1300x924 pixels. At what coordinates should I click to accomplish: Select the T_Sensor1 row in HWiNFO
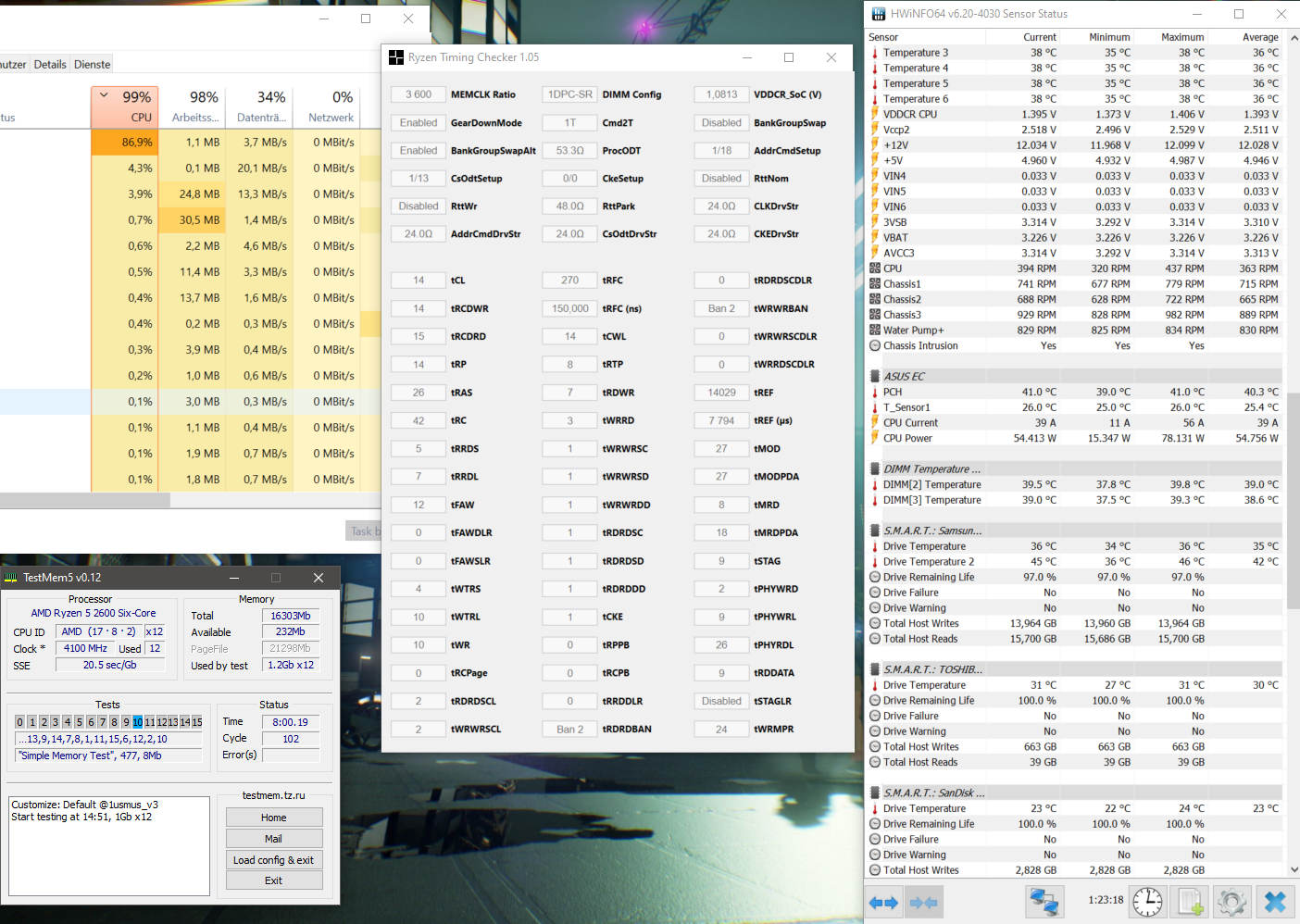(1075, 407)
